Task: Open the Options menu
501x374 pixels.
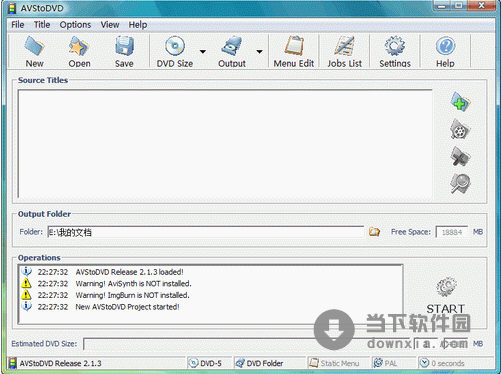Action: pyautogui.click(x=75, y=25)
